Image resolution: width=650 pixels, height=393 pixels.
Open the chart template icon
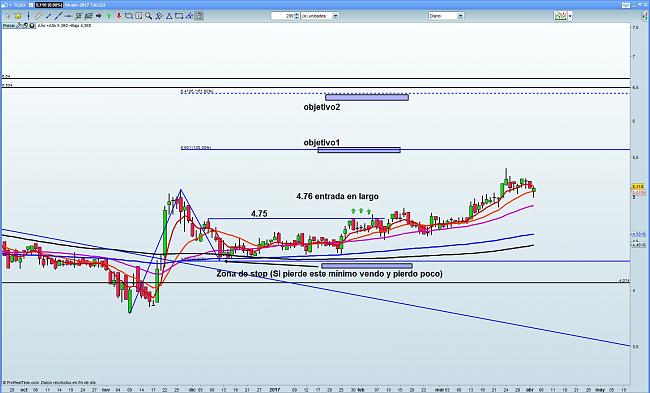560,16
